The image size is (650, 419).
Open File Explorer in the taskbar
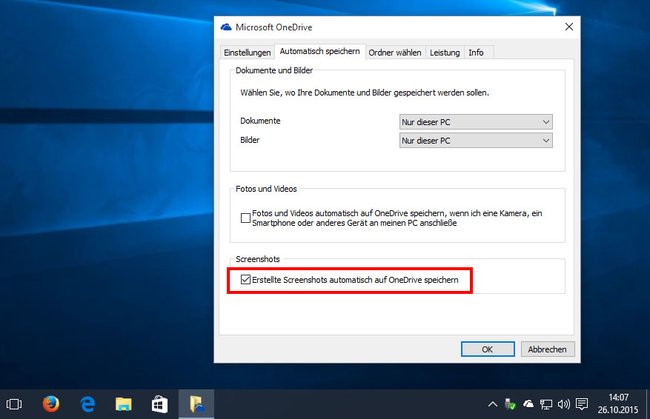[x=124, y=404]
